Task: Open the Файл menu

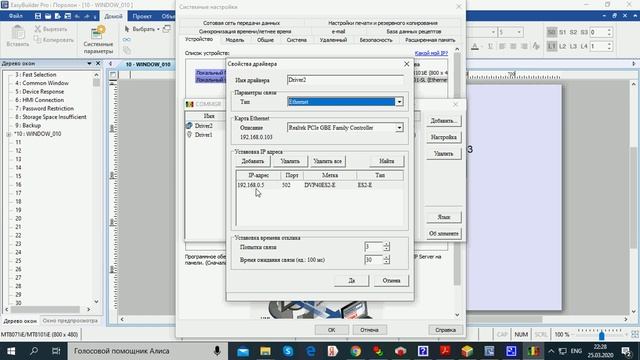Action: click(16, 16)
